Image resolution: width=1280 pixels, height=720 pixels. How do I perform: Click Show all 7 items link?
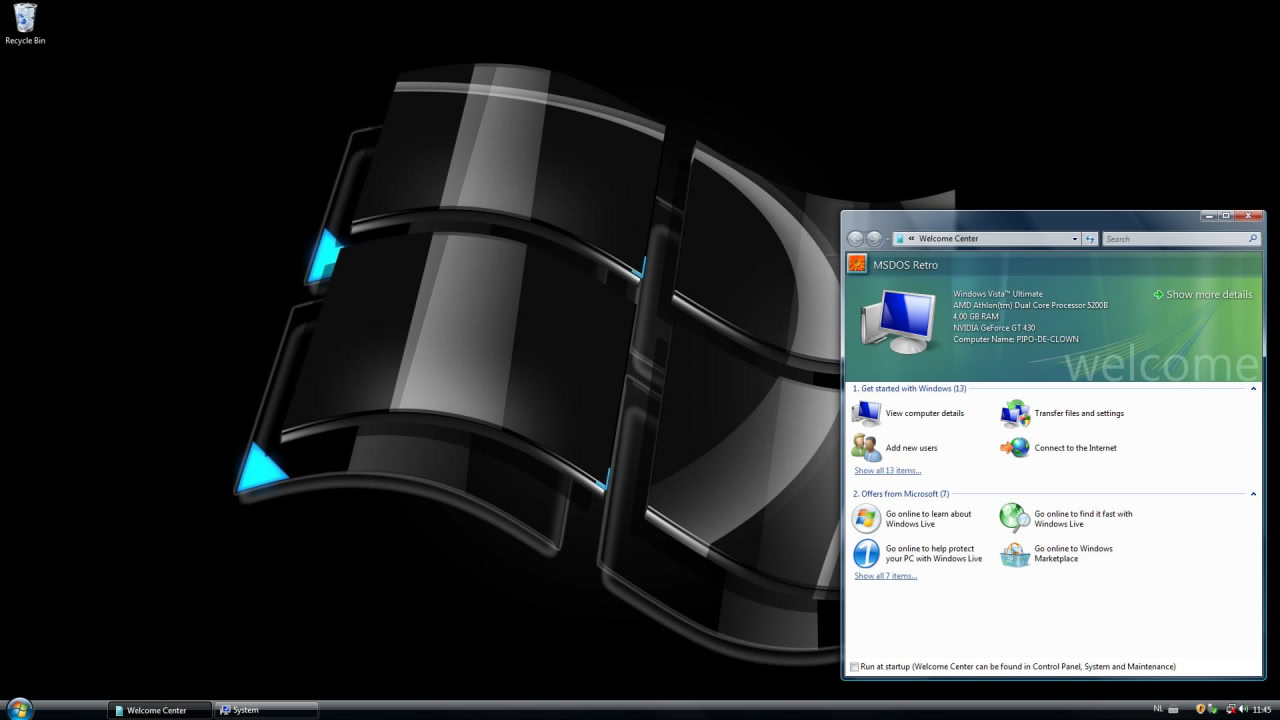point(885,576)
